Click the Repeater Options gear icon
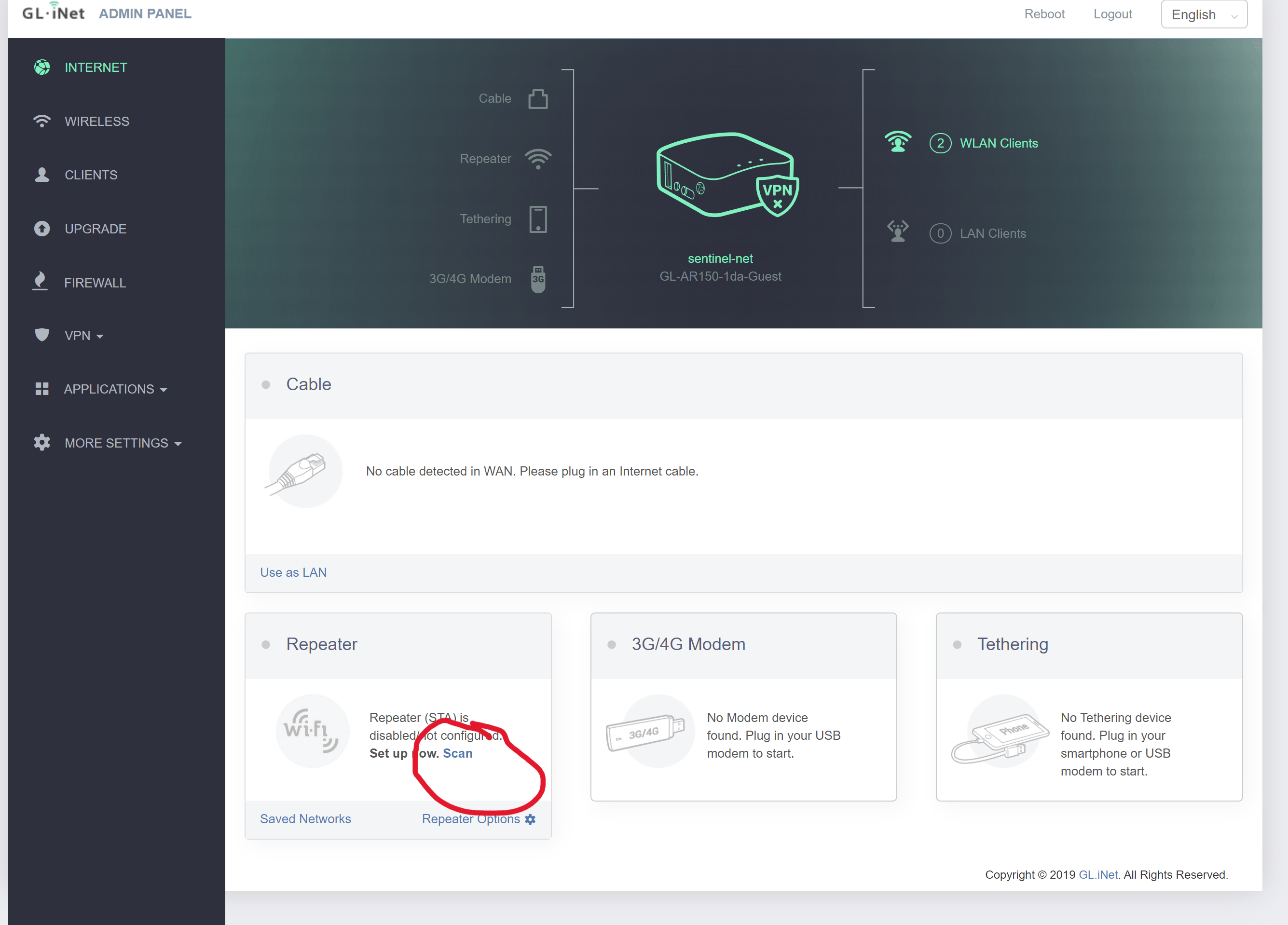Screen dimensions: 1288x925 click(530, 819)
